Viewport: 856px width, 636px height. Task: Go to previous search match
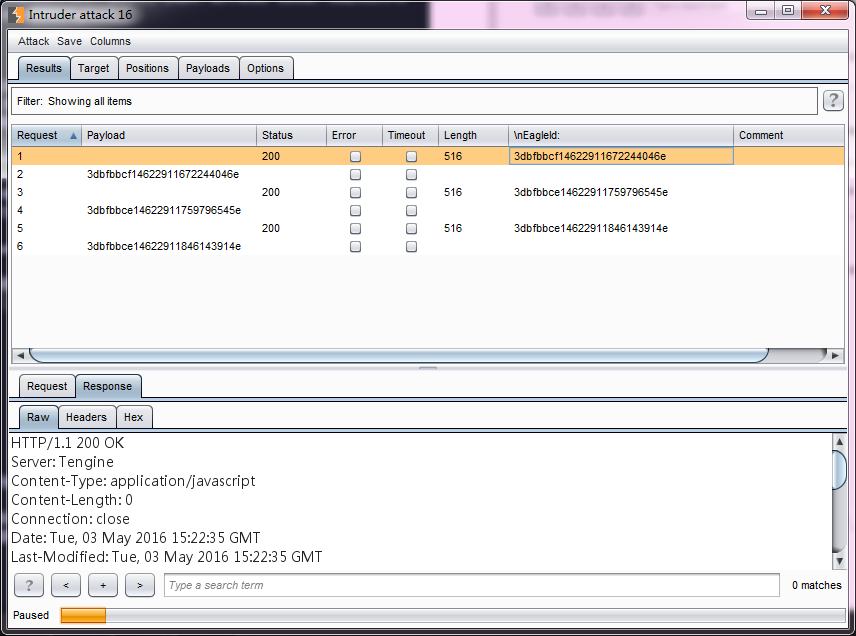tap(65, 585)
